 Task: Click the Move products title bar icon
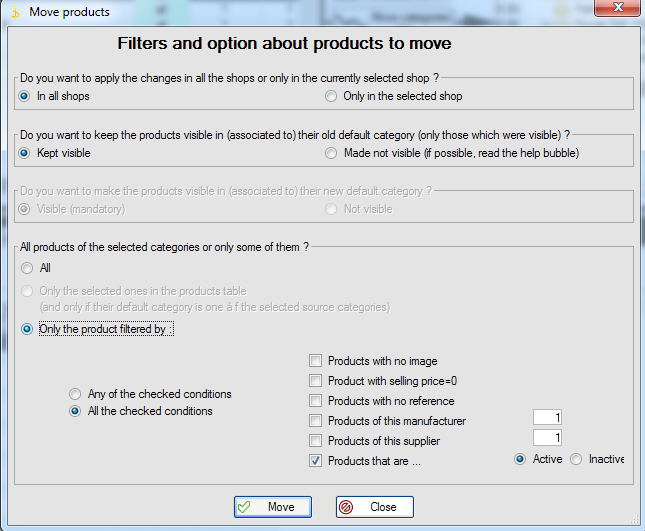tap(16, 12)
